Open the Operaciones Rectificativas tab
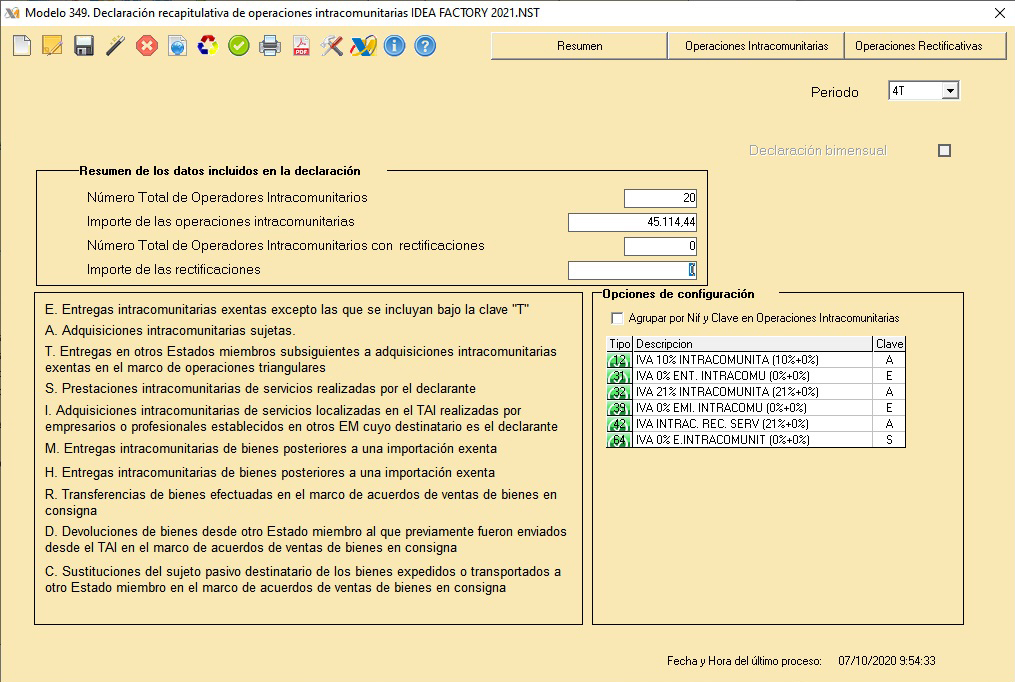 [926, 46]
